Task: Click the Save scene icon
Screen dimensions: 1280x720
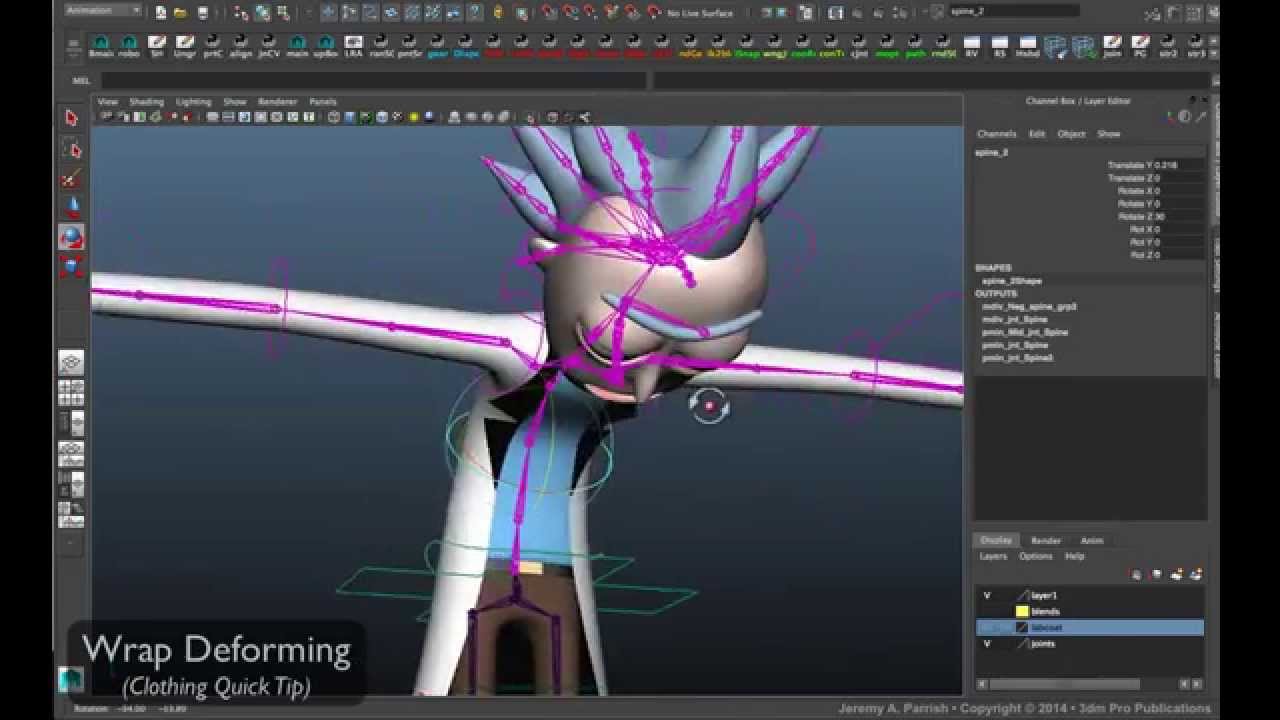Action: (x=202, y=12)
